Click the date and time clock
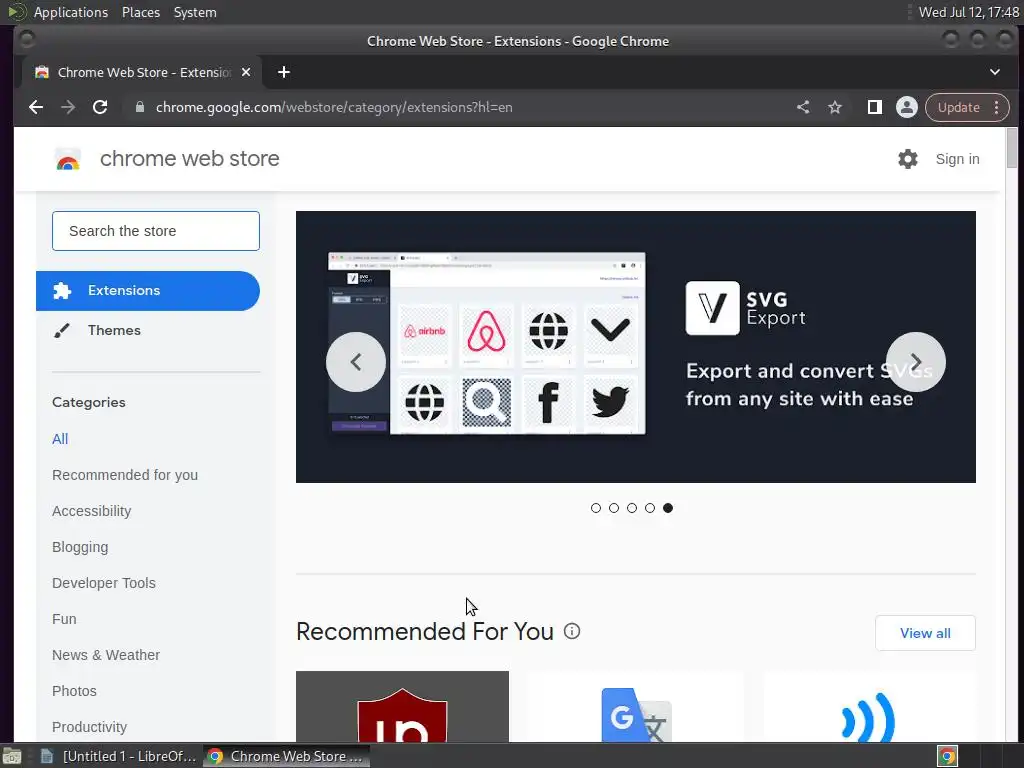1024x768 pixels. point(968,12)
